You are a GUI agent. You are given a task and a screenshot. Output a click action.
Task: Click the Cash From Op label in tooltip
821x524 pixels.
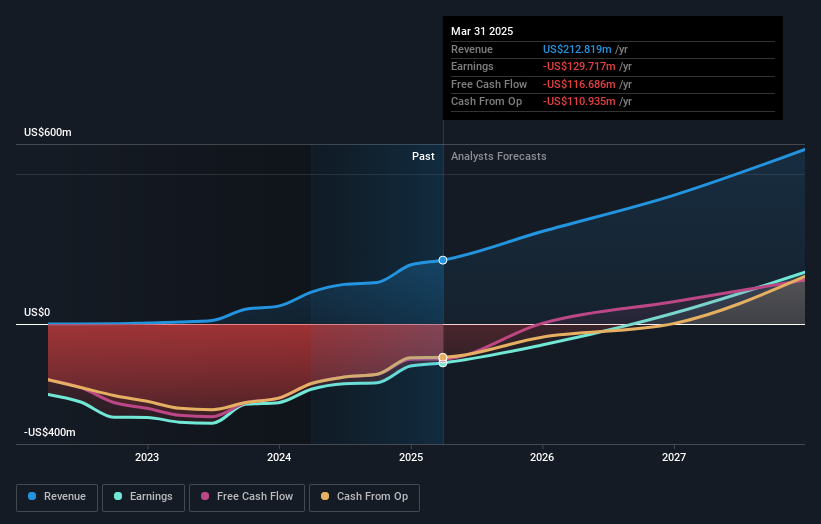pos(486,102)
